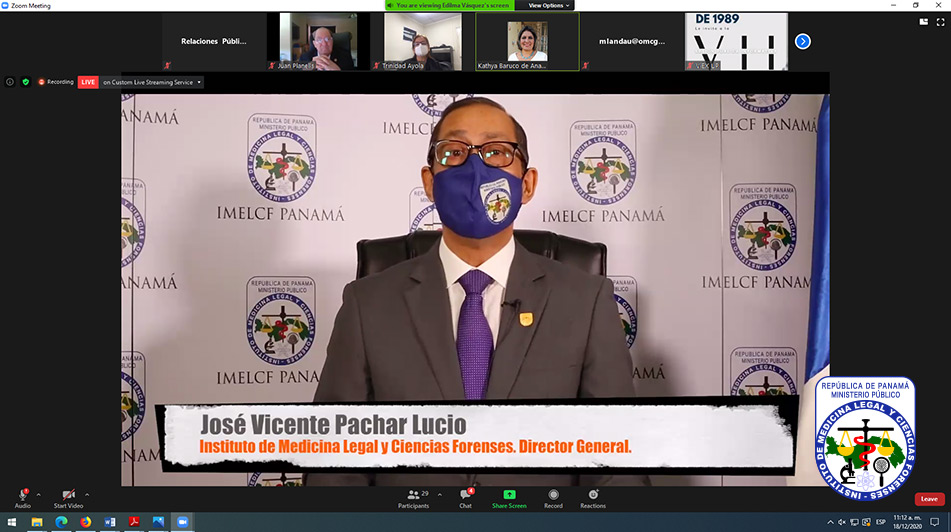Open Microsoft Edge from the taskbar
Viewport: 951px width, 532px height.
click(x=61, y=522)
